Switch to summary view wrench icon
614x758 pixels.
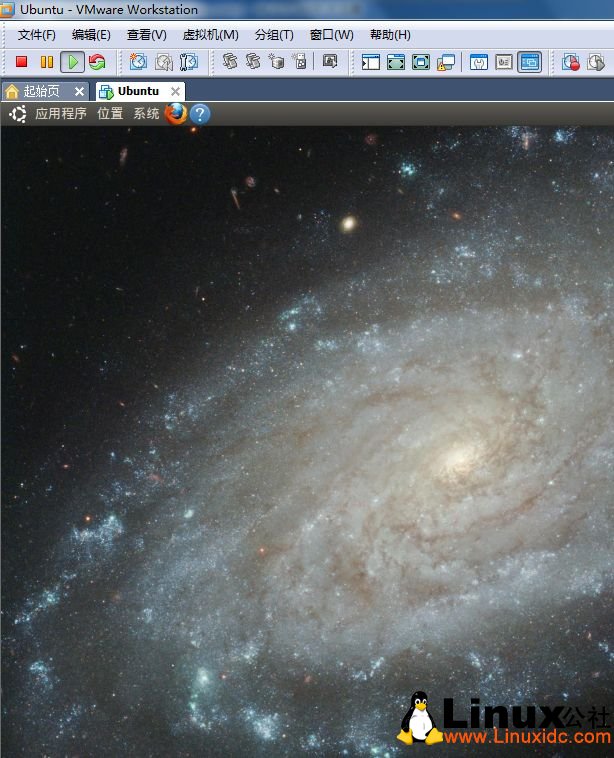coord(479,62)
